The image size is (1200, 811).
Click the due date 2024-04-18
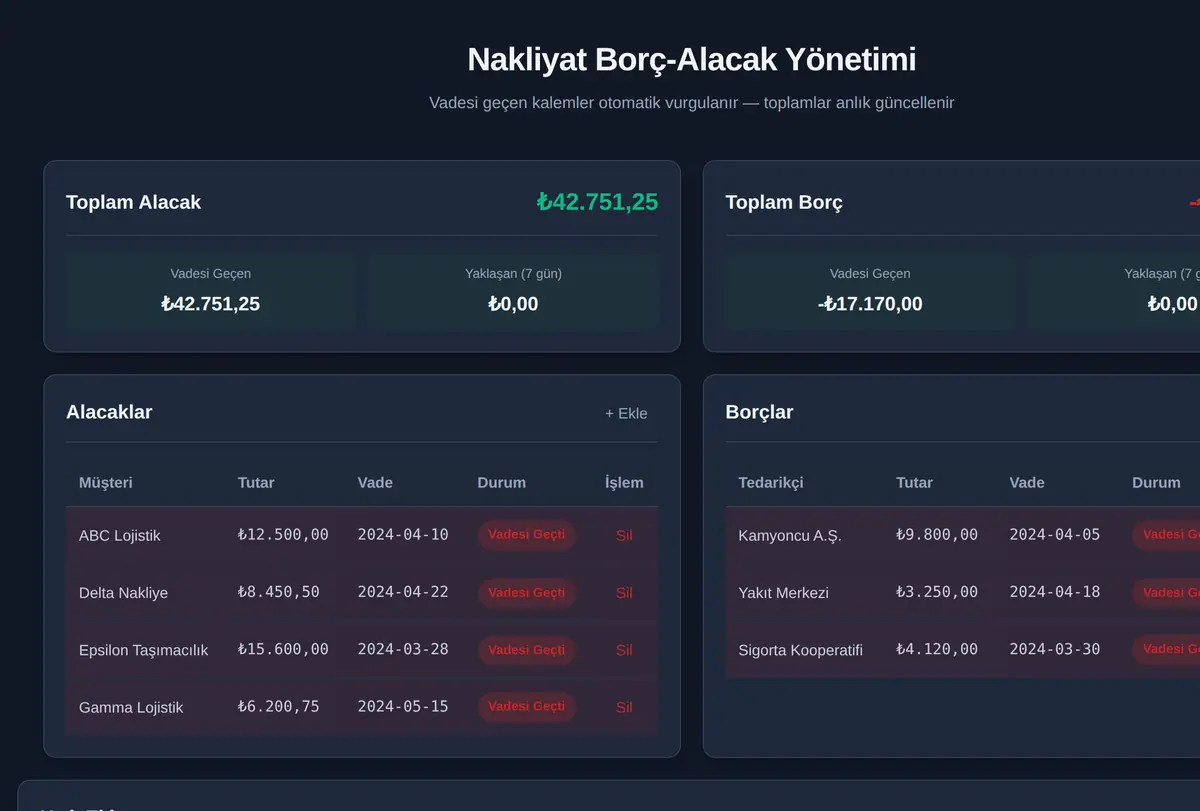(x=1055, y=592)
